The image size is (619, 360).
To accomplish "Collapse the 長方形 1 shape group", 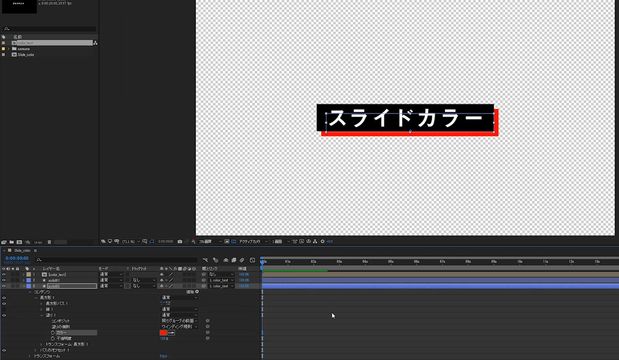I will [36, 298].
